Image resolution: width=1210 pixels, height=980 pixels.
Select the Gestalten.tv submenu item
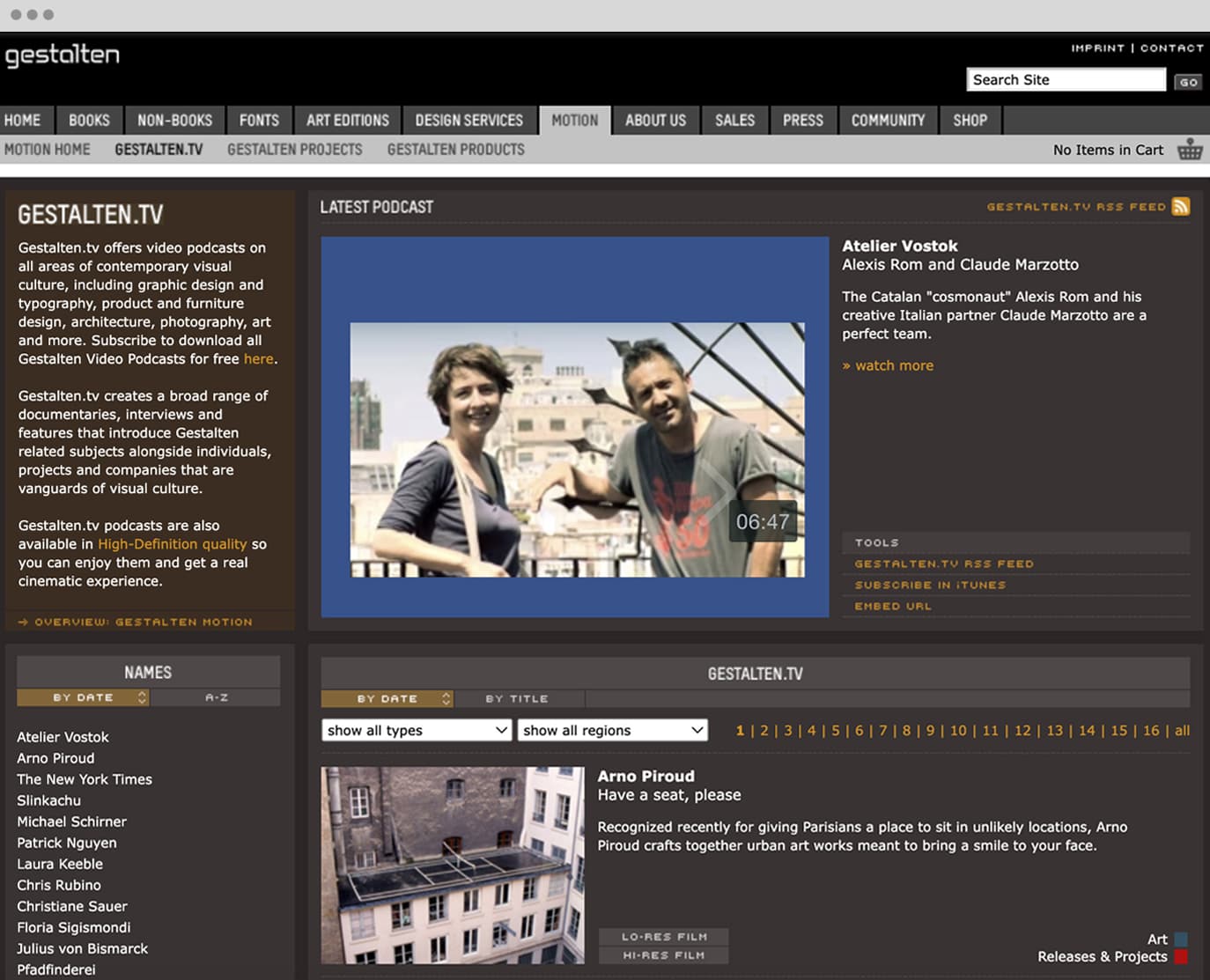[x=159, y=150]
